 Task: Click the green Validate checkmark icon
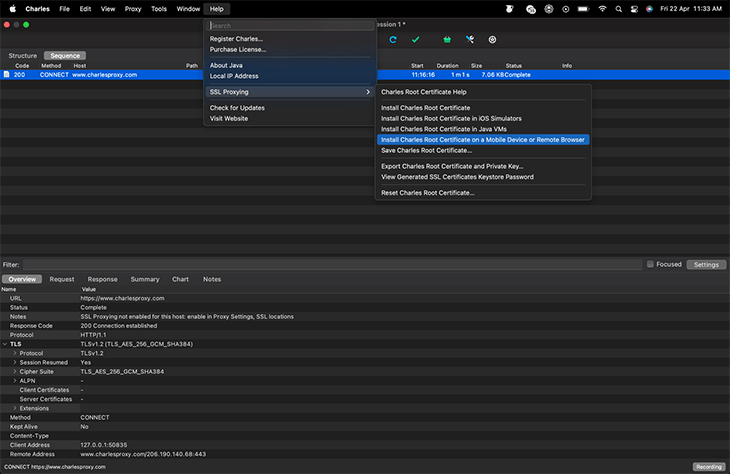pos(416,40)
